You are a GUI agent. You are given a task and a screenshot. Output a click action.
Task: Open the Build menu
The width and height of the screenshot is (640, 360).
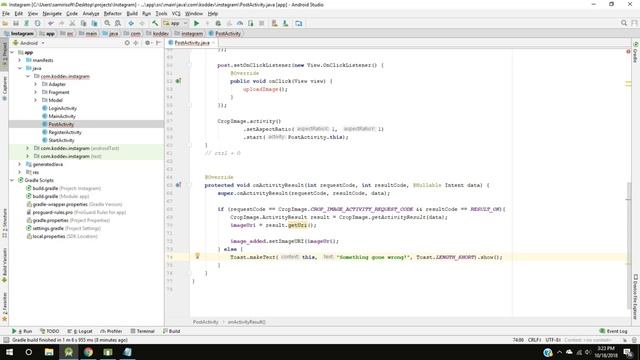click(x=132, y=13)
